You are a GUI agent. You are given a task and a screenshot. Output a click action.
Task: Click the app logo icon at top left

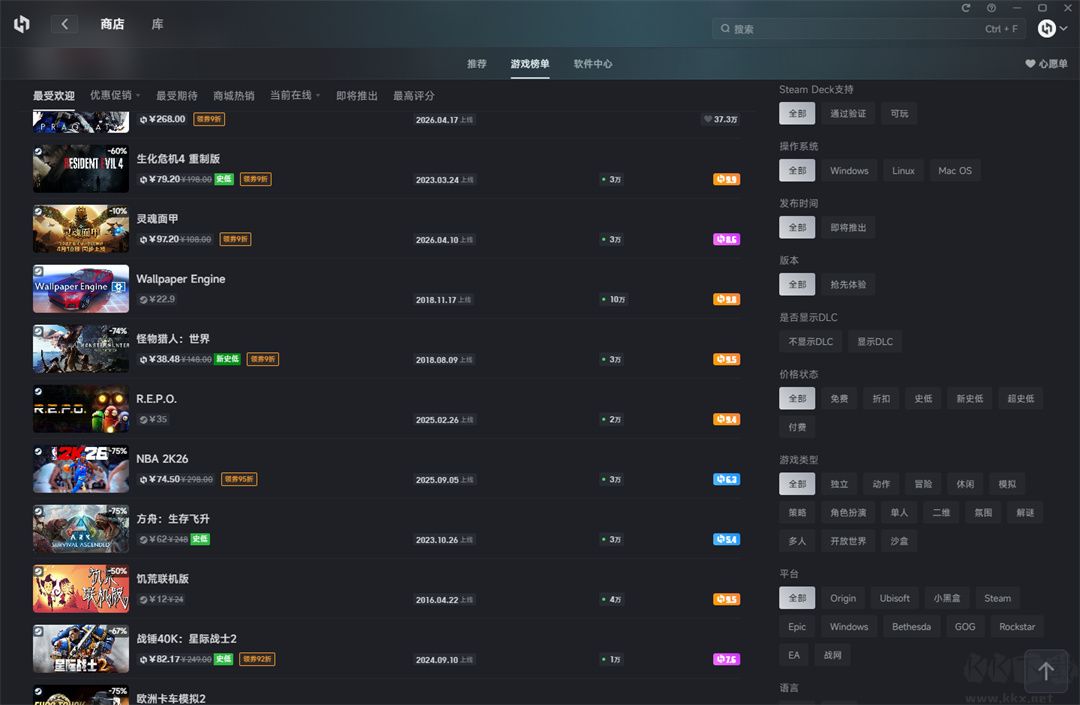(x=22, y=25)
